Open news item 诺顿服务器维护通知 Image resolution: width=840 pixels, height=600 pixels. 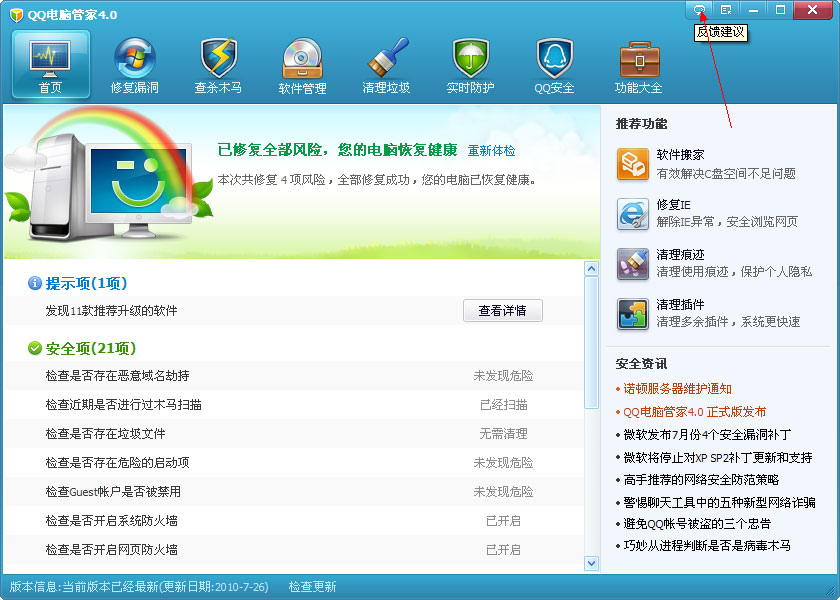677,389
